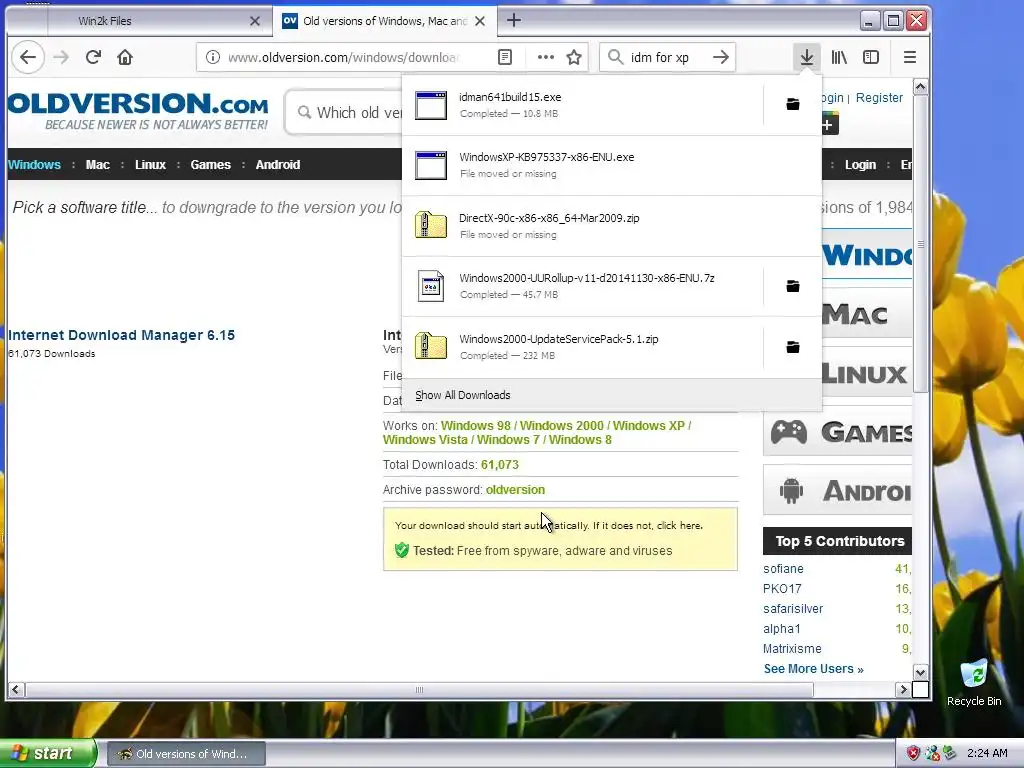The height and width of the screenshot is (768, 1024).
Task: Open the Mac sidebar category button
Action: click(x=866, y=315)
